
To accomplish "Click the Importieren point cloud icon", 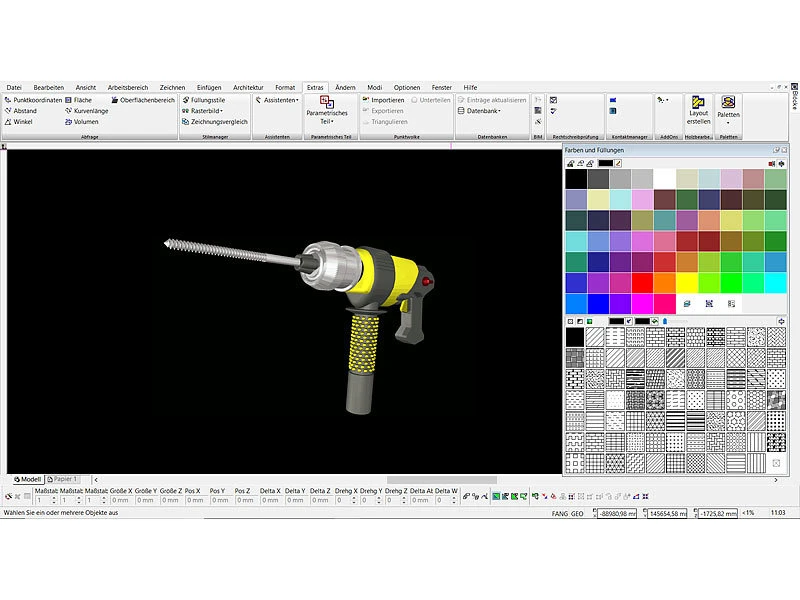I will click(x=386, y=100).
